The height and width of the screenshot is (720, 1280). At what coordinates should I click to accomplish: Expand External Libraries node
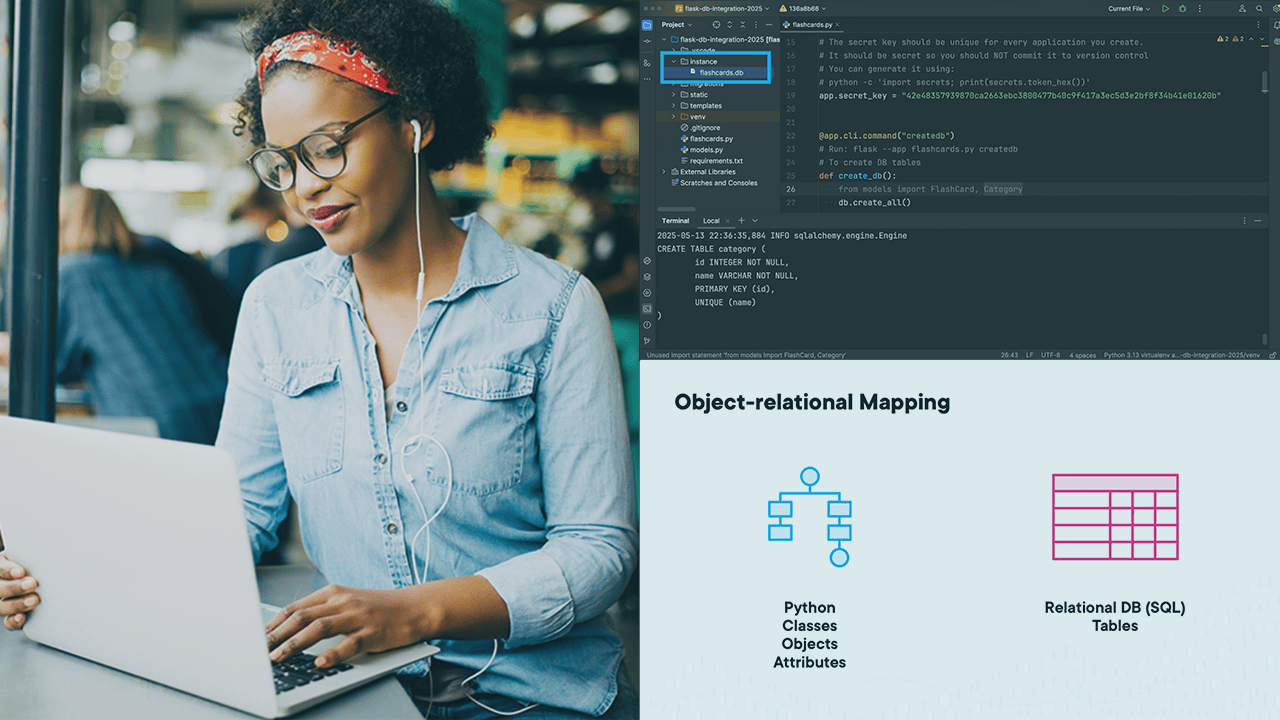point(663,172)
